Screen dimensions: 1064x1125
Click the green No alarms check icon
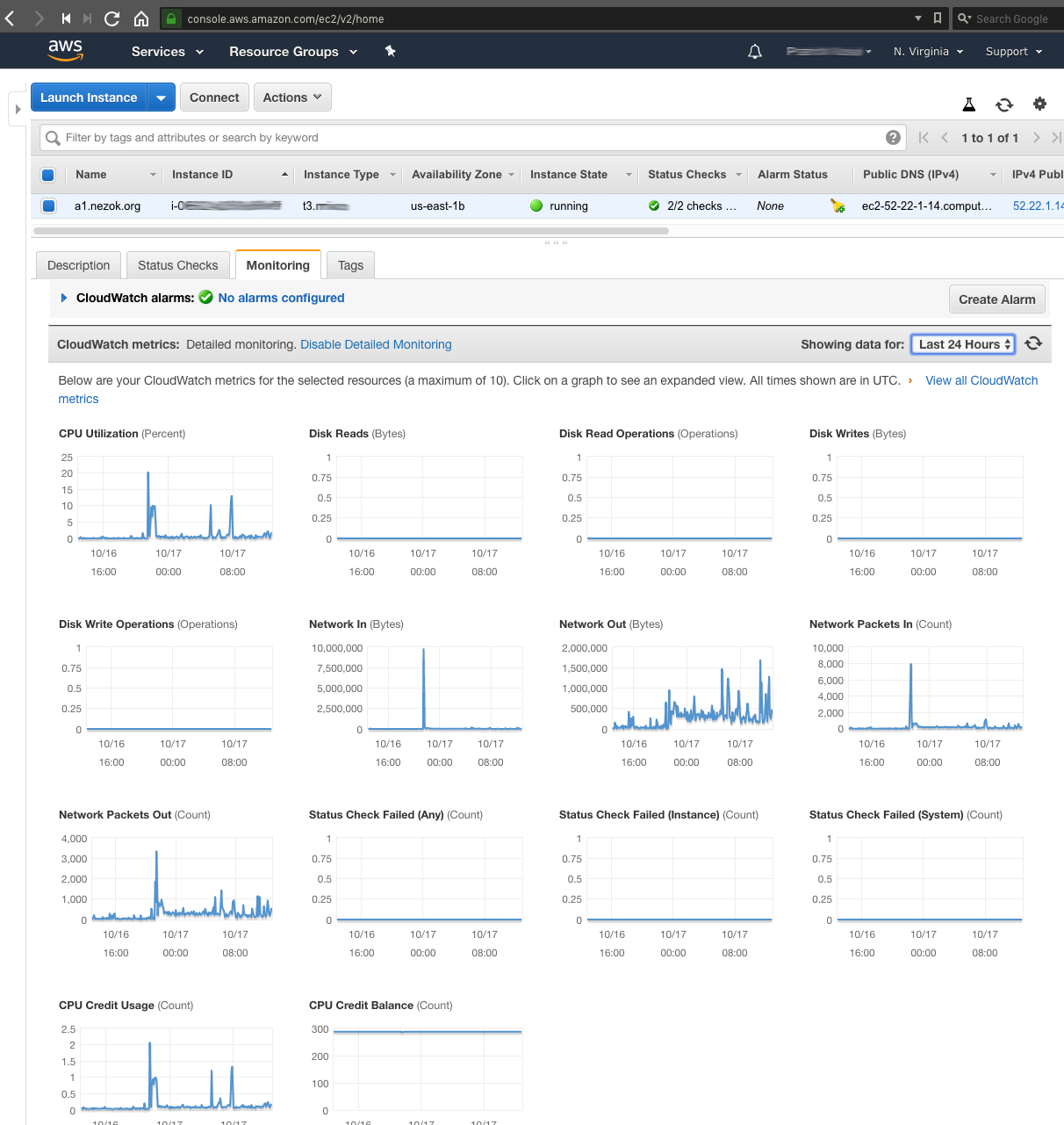[205, 297]
